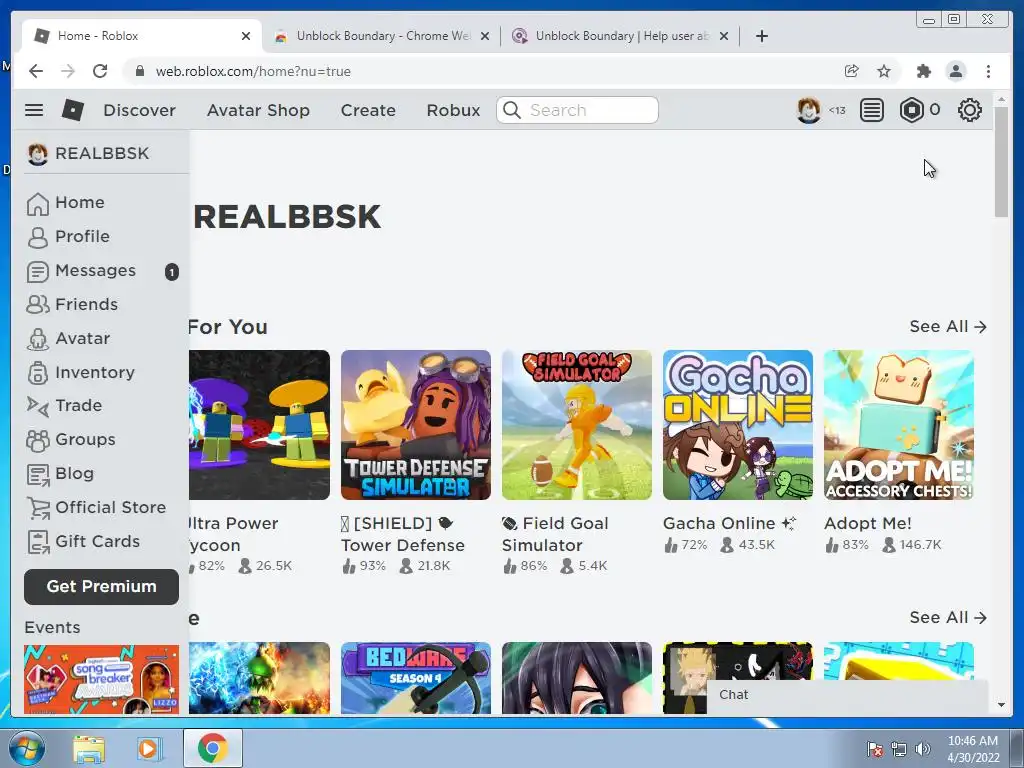
Task: Toggle the hamburger navigation menu
Action: pos(34,110)
